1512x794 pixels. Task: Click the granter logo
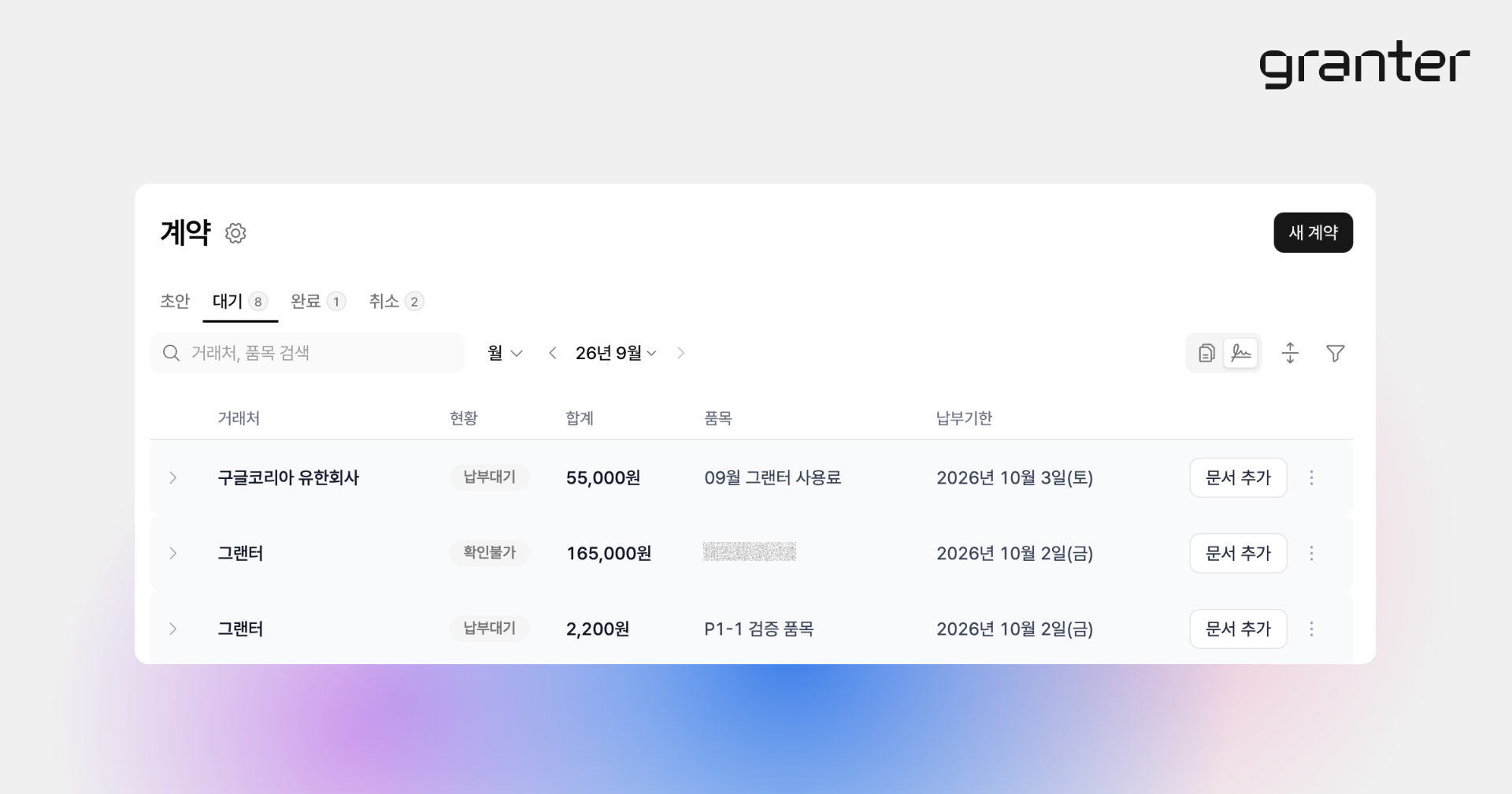click(1364, 65)
